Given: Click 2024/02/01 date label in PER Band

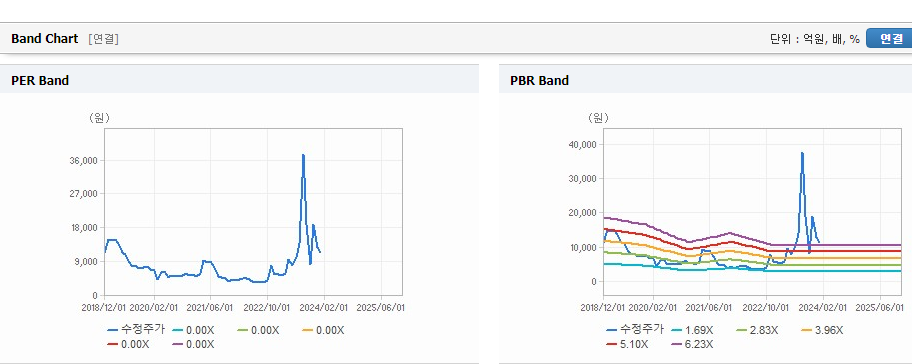Looking at the screenshot, I should tap(324, 308).
